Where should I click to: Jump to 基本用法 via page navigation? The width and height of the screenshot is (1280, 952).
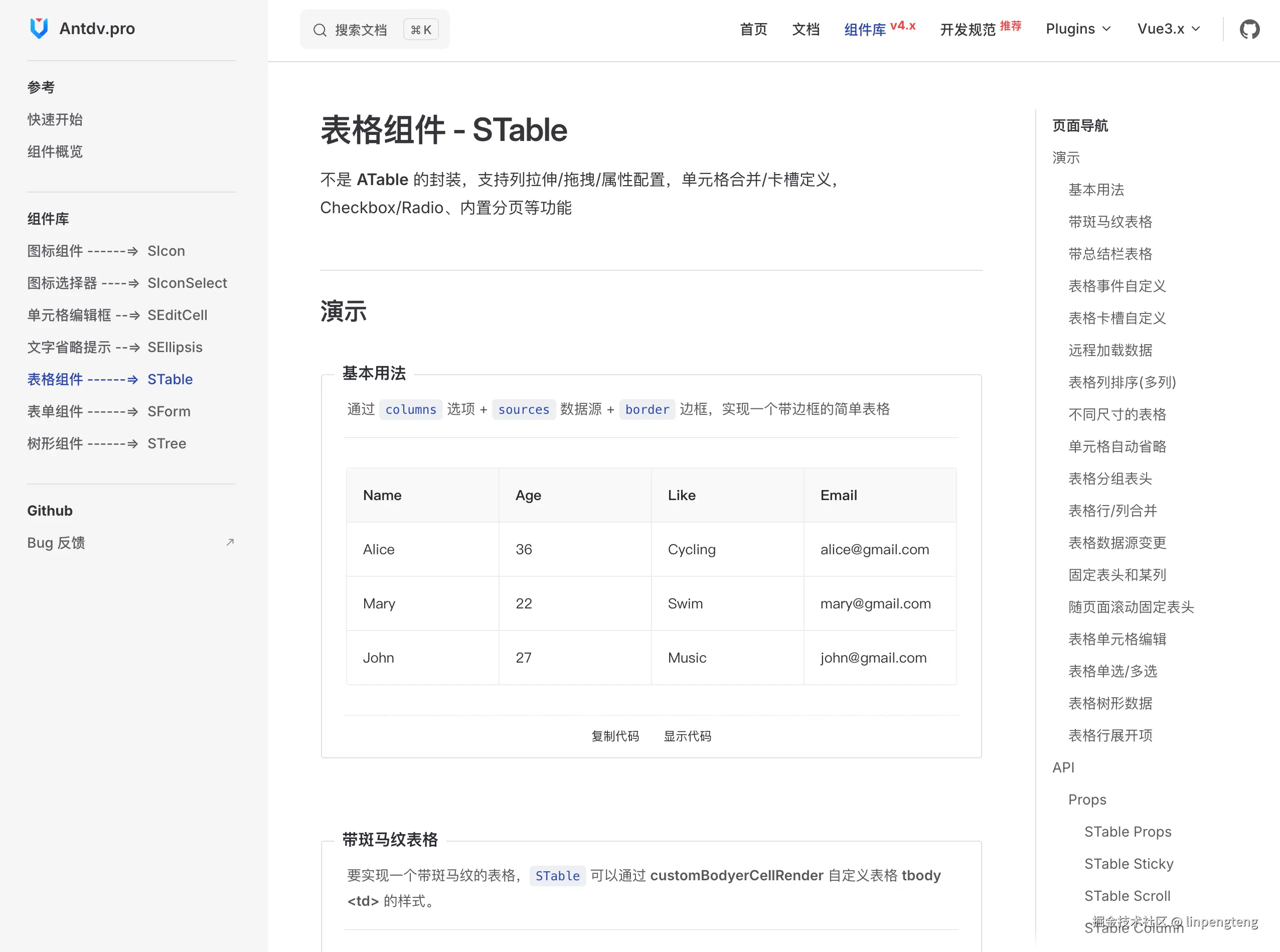tap(1095, 189)
